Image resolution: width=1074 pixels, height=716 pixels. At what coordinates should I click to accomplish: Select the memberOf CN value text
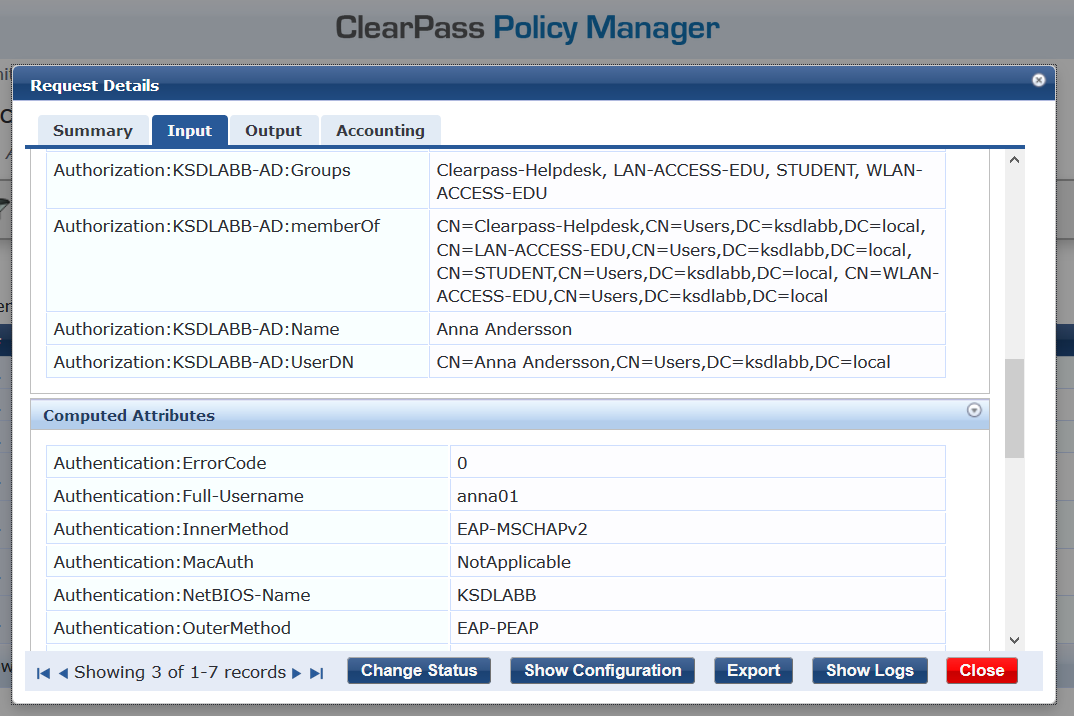pyautogui.click(x=688, y=261)
